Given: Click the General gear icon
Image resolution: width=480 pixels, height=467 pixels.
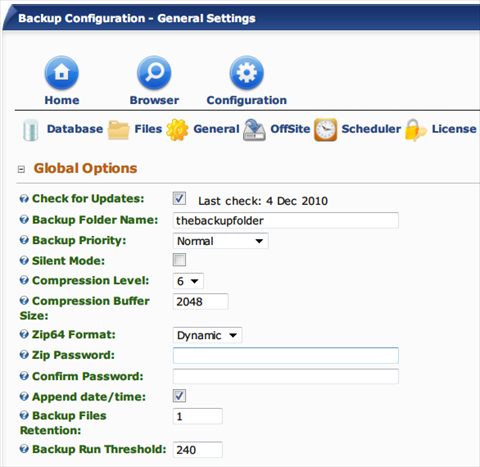Looking at the screenshot, I should coord(177,130).
